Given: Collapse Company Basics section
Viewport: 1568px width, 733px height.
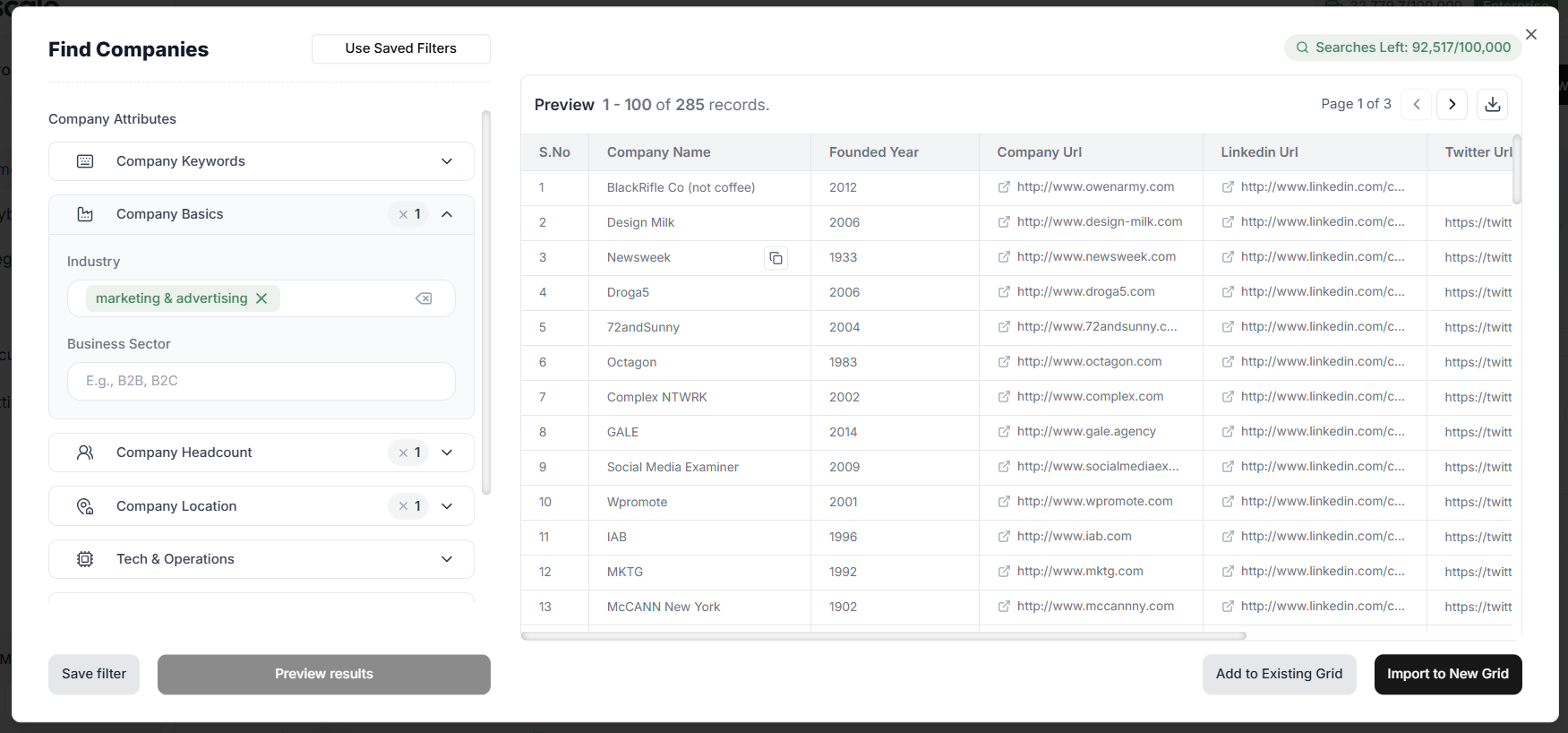Looking at the screenshot, I should click(447, 214).
